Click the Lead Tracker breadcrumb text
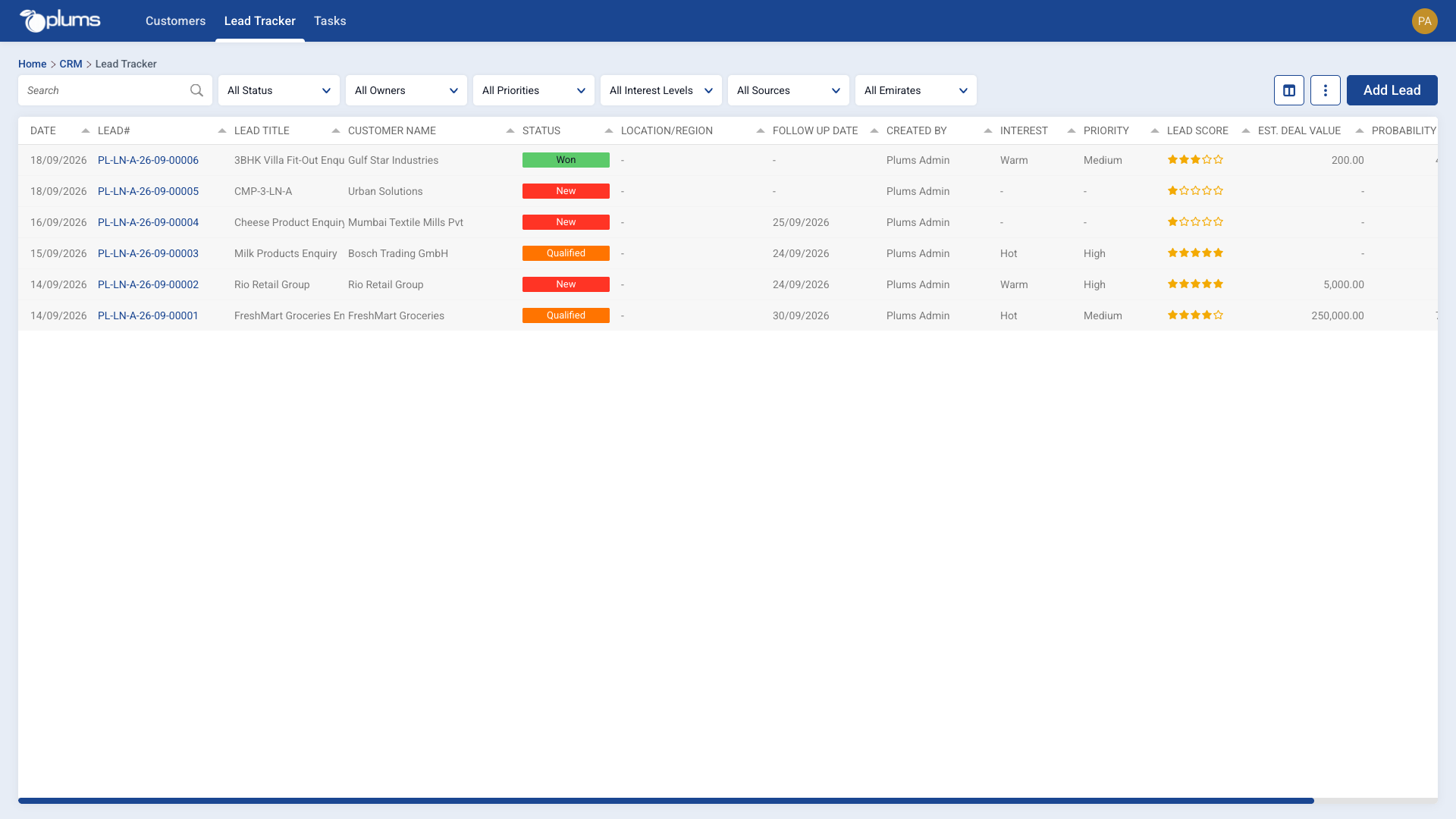The height and width of the screenshot is (819, 1456). 126,64
